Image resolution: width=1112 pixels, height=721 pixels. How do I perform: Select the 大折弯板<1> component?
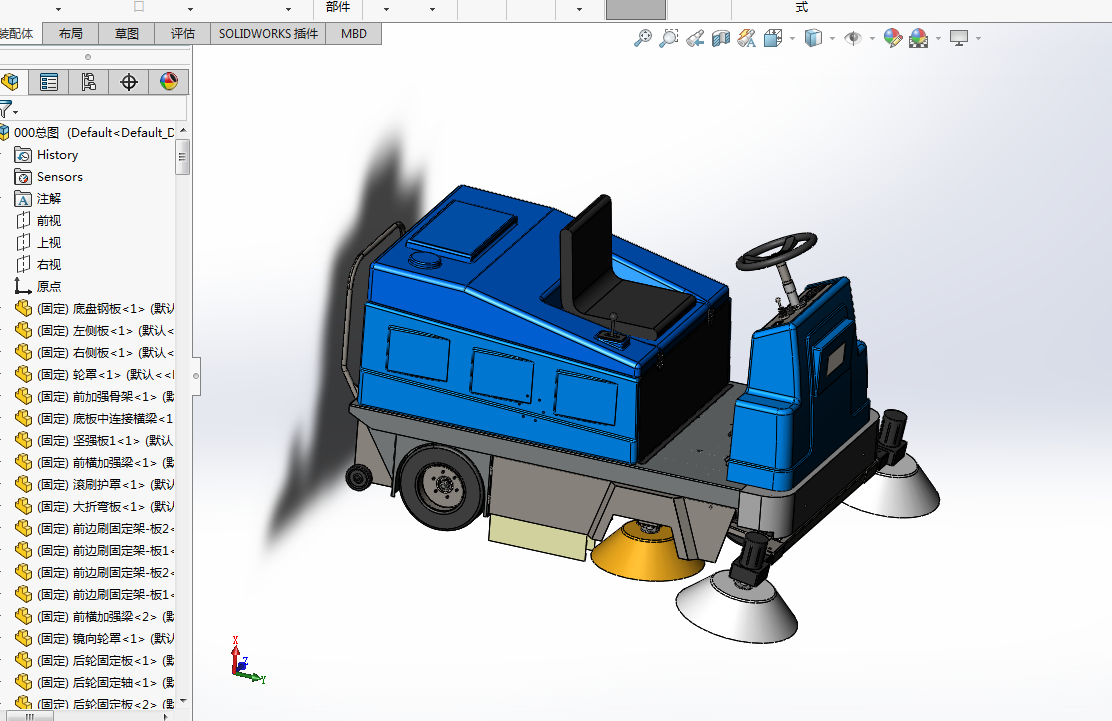click(94, 506)
